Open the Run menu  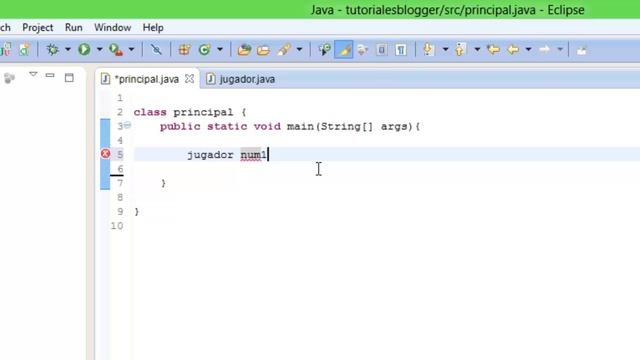pyautogui.click(x=73, y=27)
